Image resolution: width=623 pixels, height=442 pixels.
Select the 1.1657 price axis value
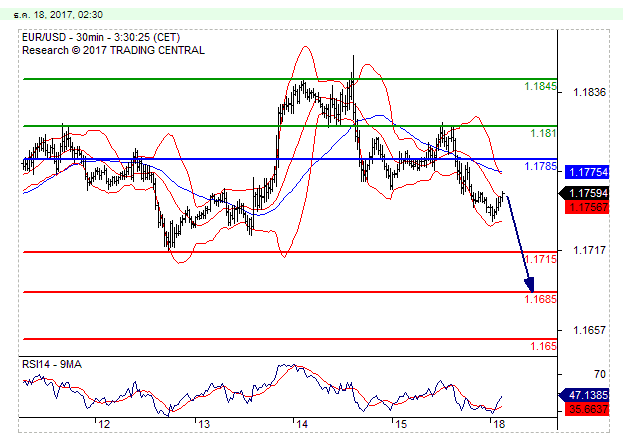(x=589, y=330)
